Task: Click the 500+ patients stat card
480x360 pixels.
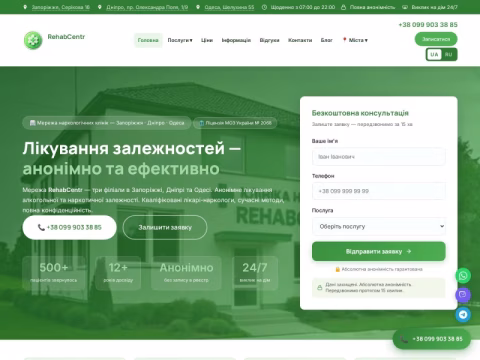Action: (x=54, y=273)
